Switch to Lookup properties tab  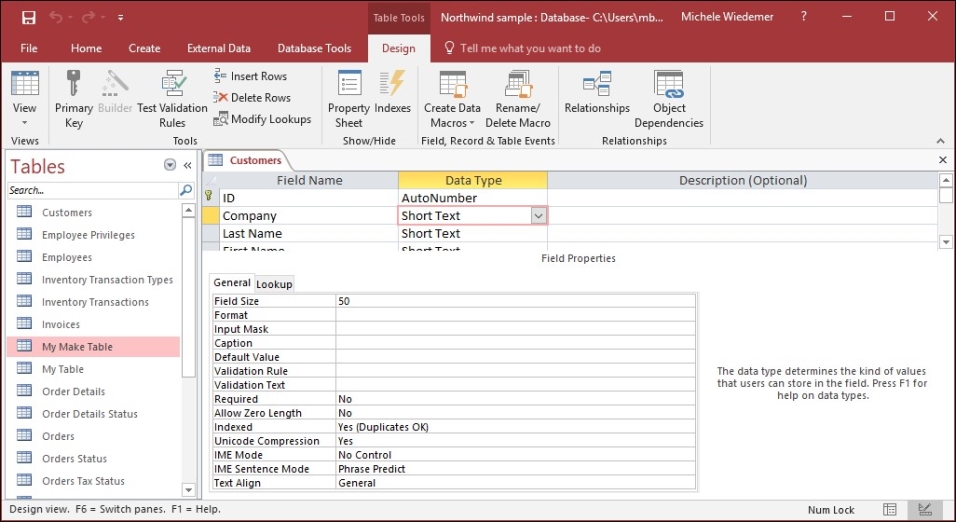[274, 284]
